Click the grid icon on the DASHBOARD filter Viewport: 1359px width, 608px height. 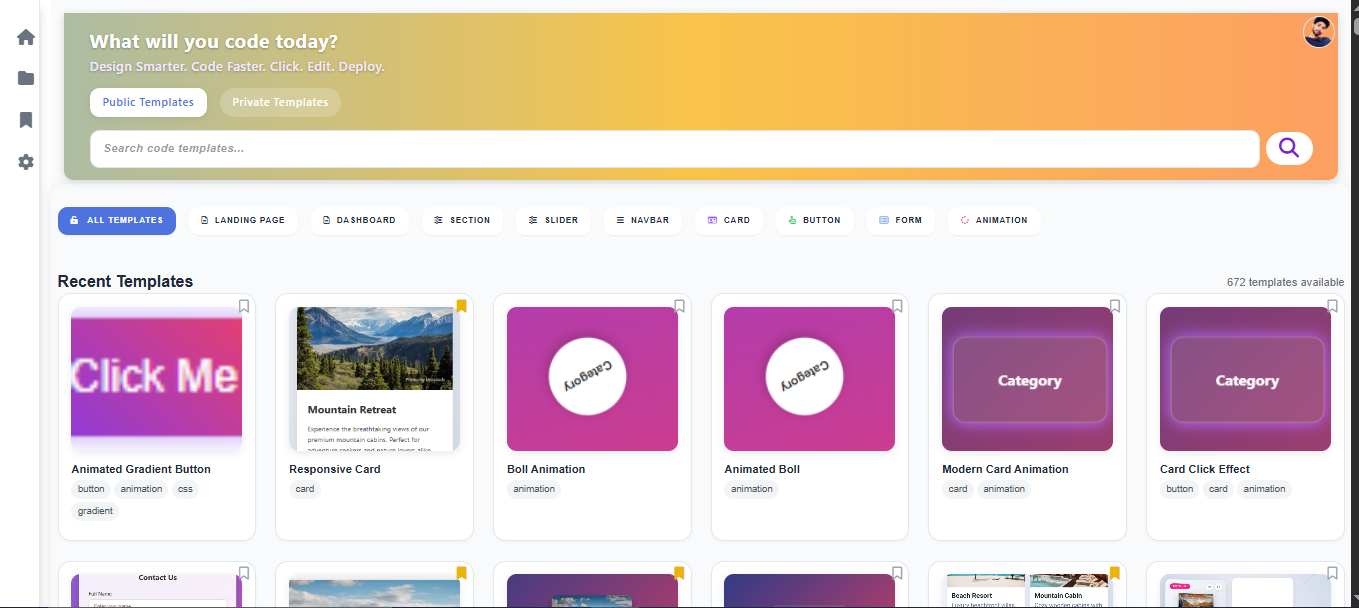(x=324, y=220)
